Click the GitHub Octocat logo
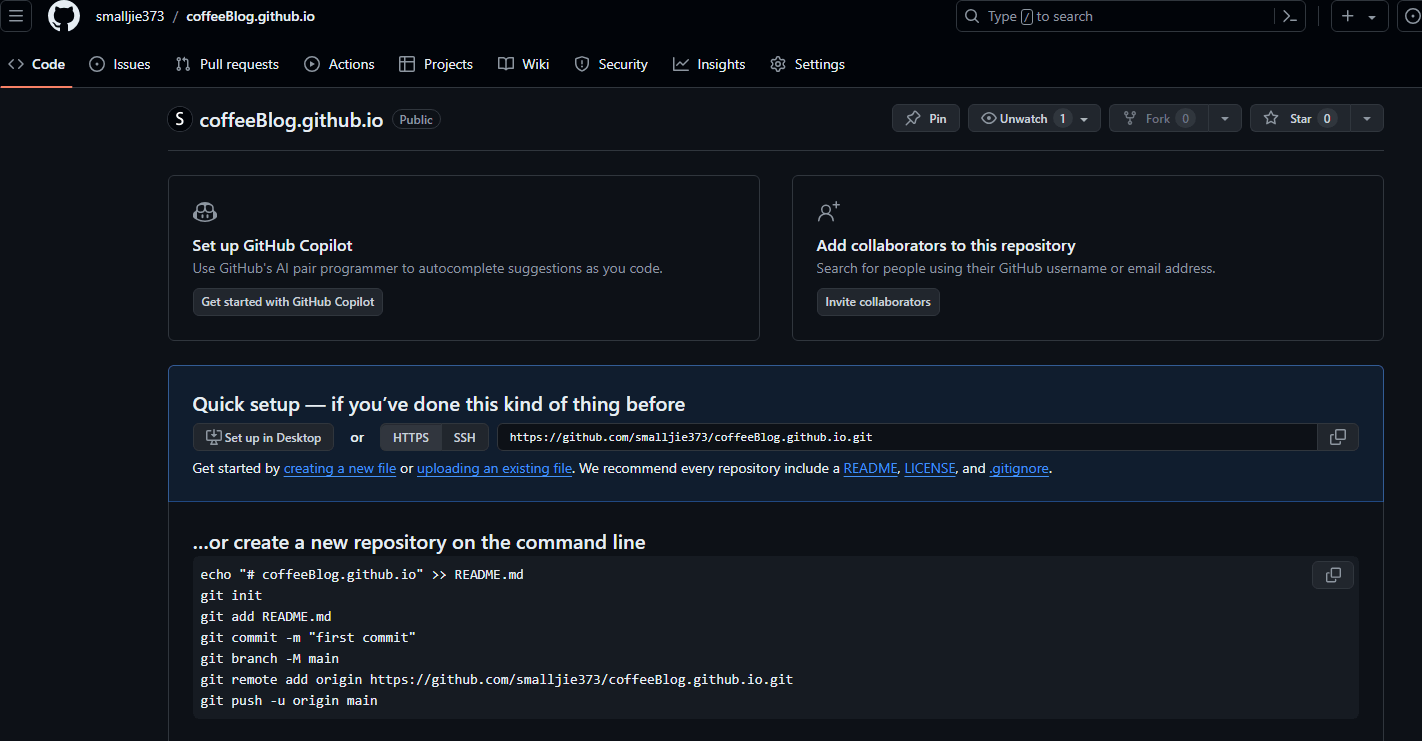The image size is (1422, 741). 64,17
